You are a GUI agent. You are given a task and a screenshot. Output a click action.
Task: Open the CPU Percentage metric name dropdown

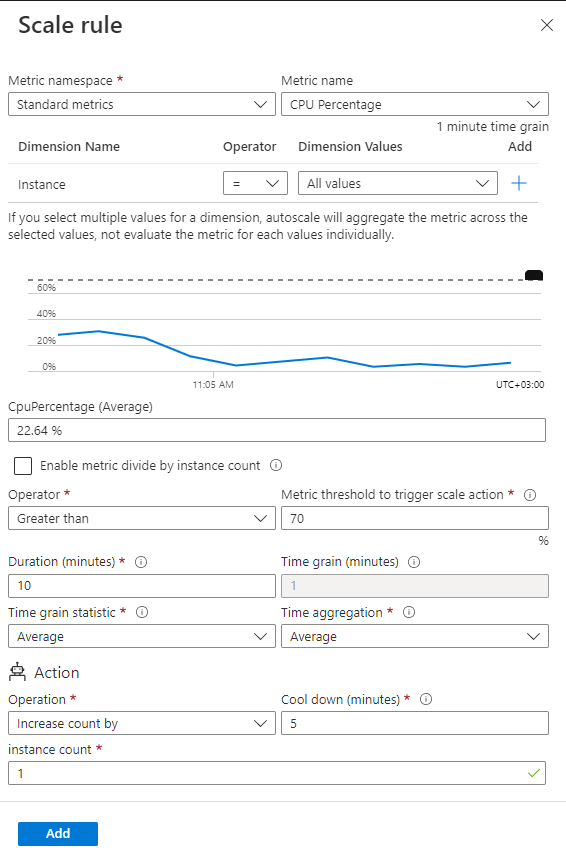pos(415,104)
